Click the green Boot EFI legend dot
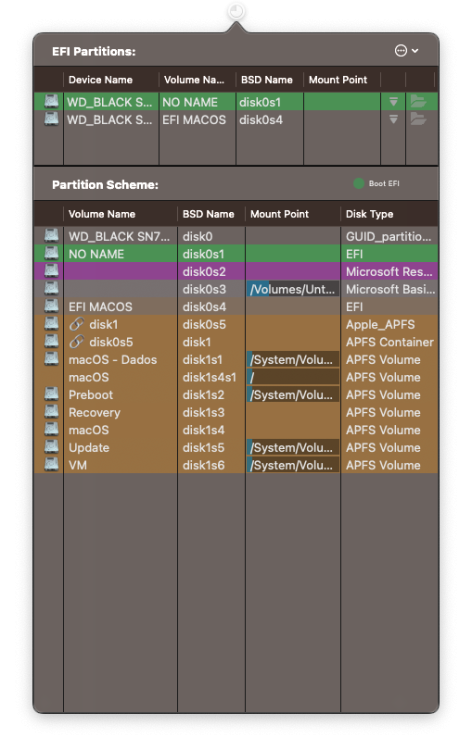The image size is (472, 750). coord(358,184)
